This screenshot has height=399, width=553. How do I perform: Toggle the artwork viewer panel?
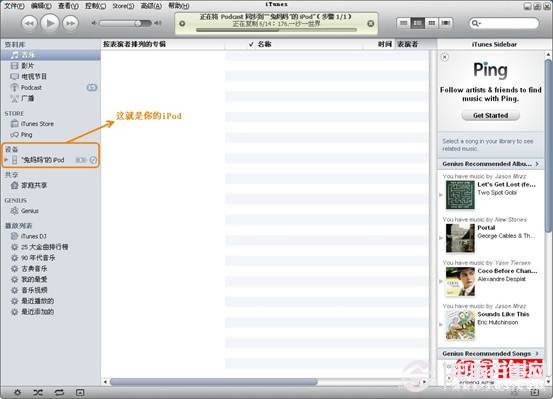(x=80, y=392)
